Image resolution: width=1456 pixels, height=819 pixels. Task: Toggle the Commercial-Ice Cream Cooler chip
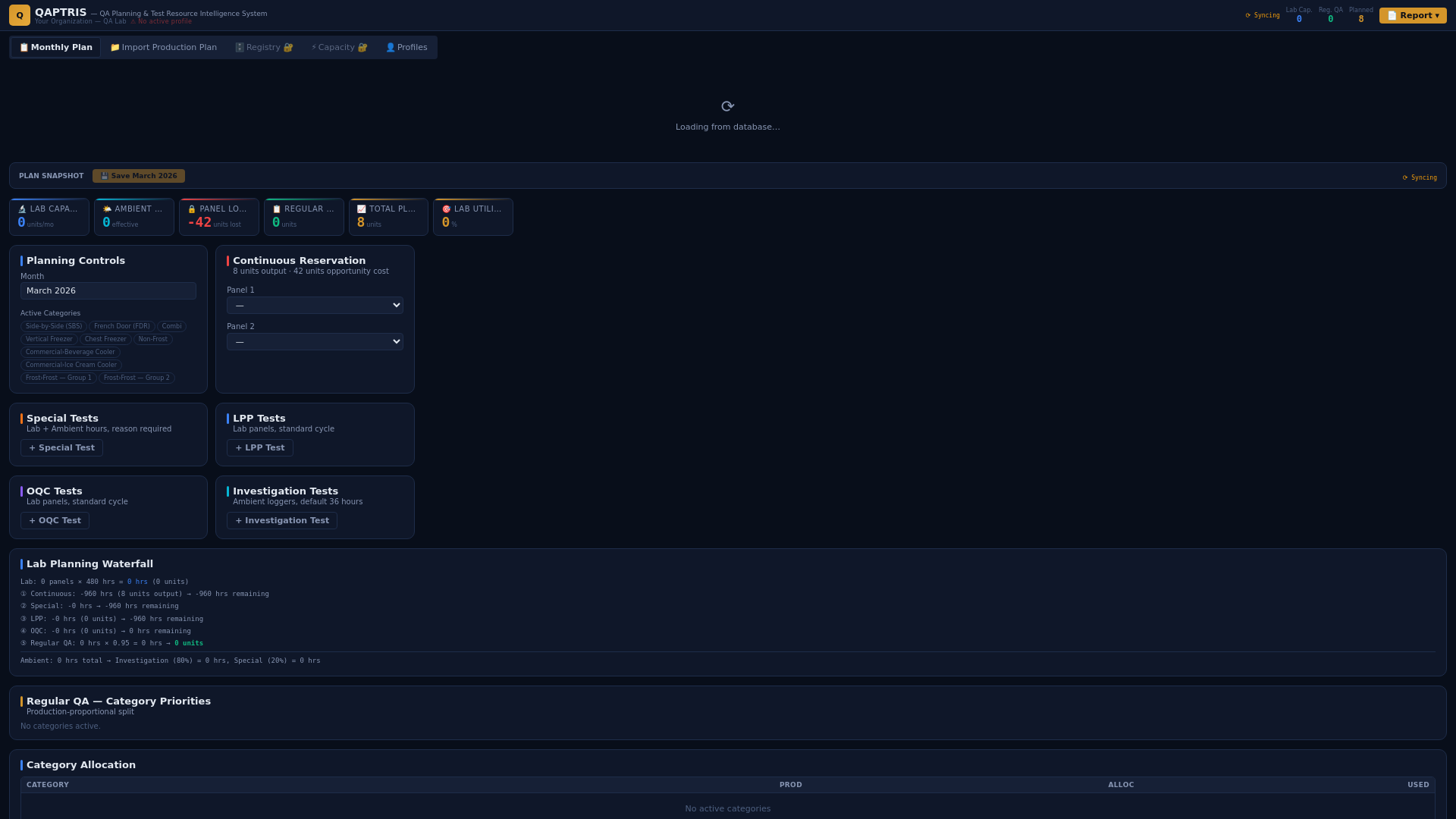click(71, 366)
